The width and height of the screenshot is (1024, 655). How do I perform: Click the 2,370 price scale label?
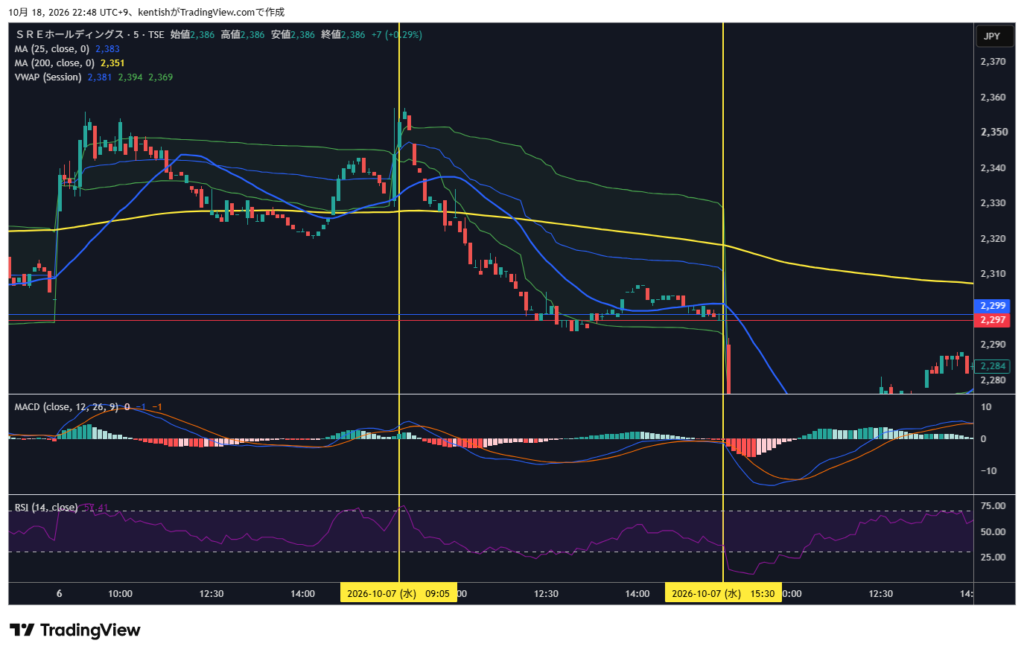pos(993,62)
